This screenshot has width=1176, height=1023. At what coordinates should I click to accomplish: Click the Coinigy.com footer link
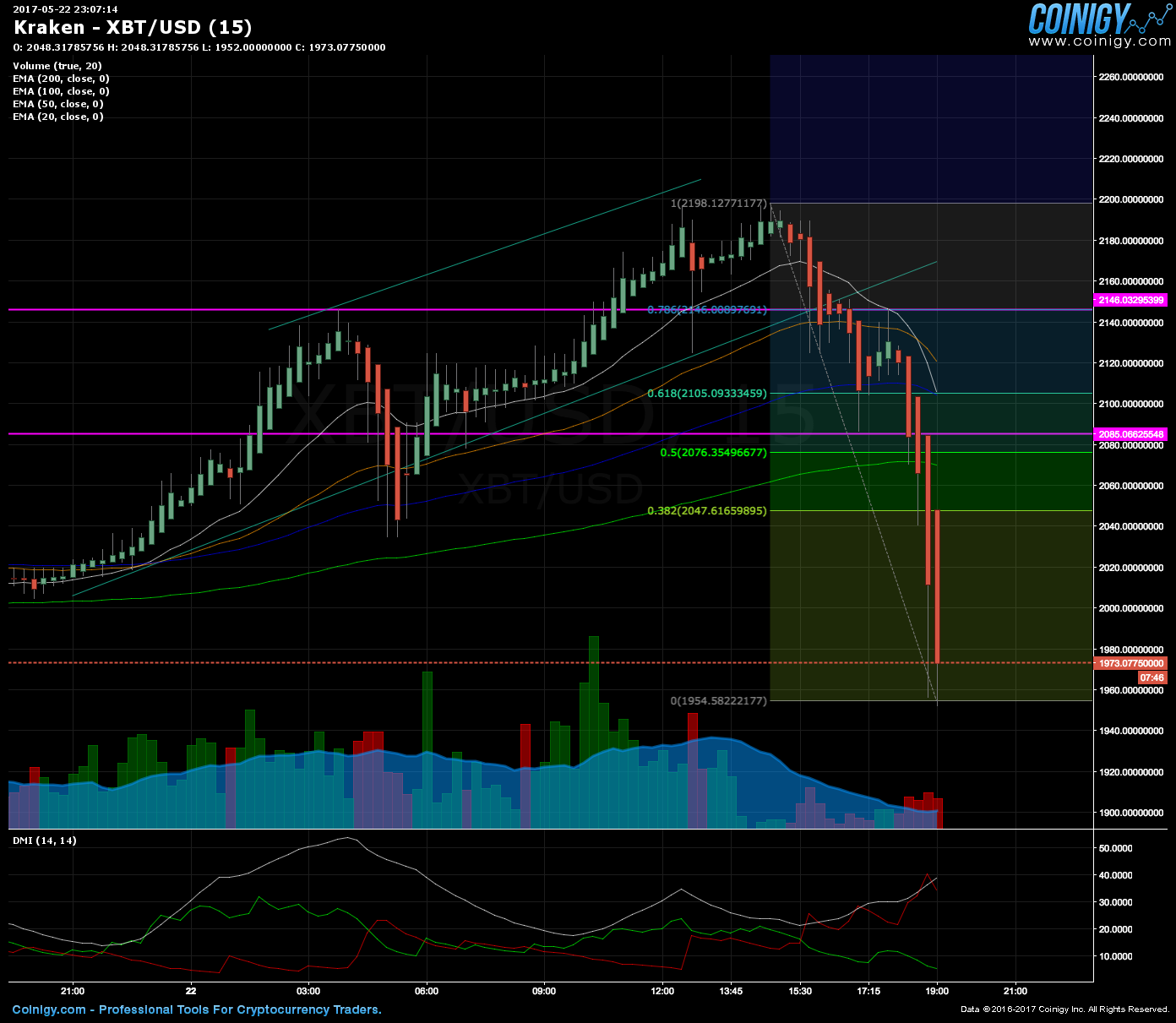(x=49, y=1009)
